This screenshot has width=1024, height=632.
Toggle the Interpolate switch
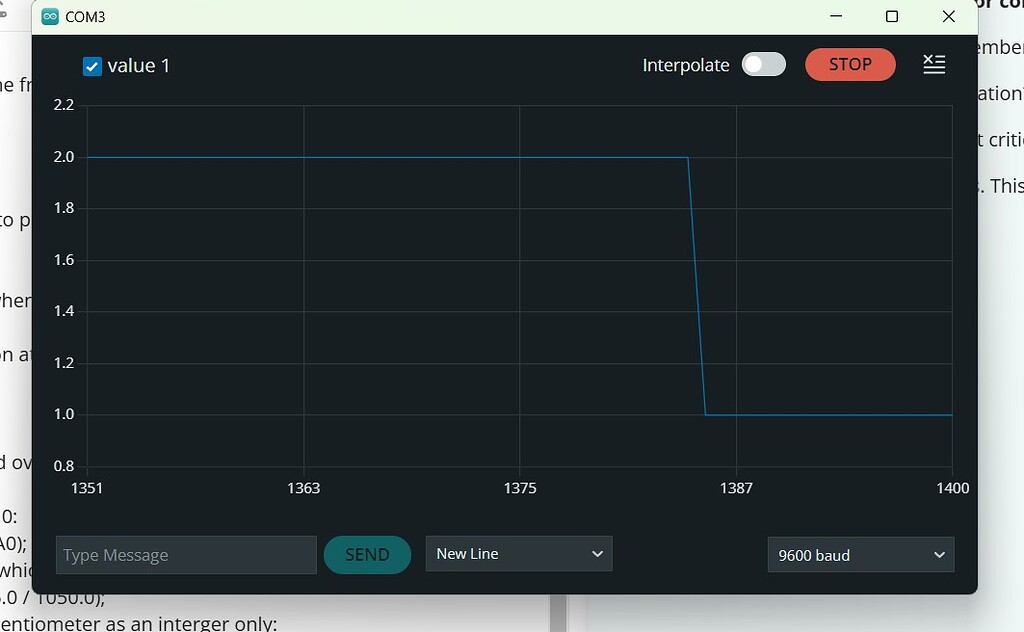point(763,63)
